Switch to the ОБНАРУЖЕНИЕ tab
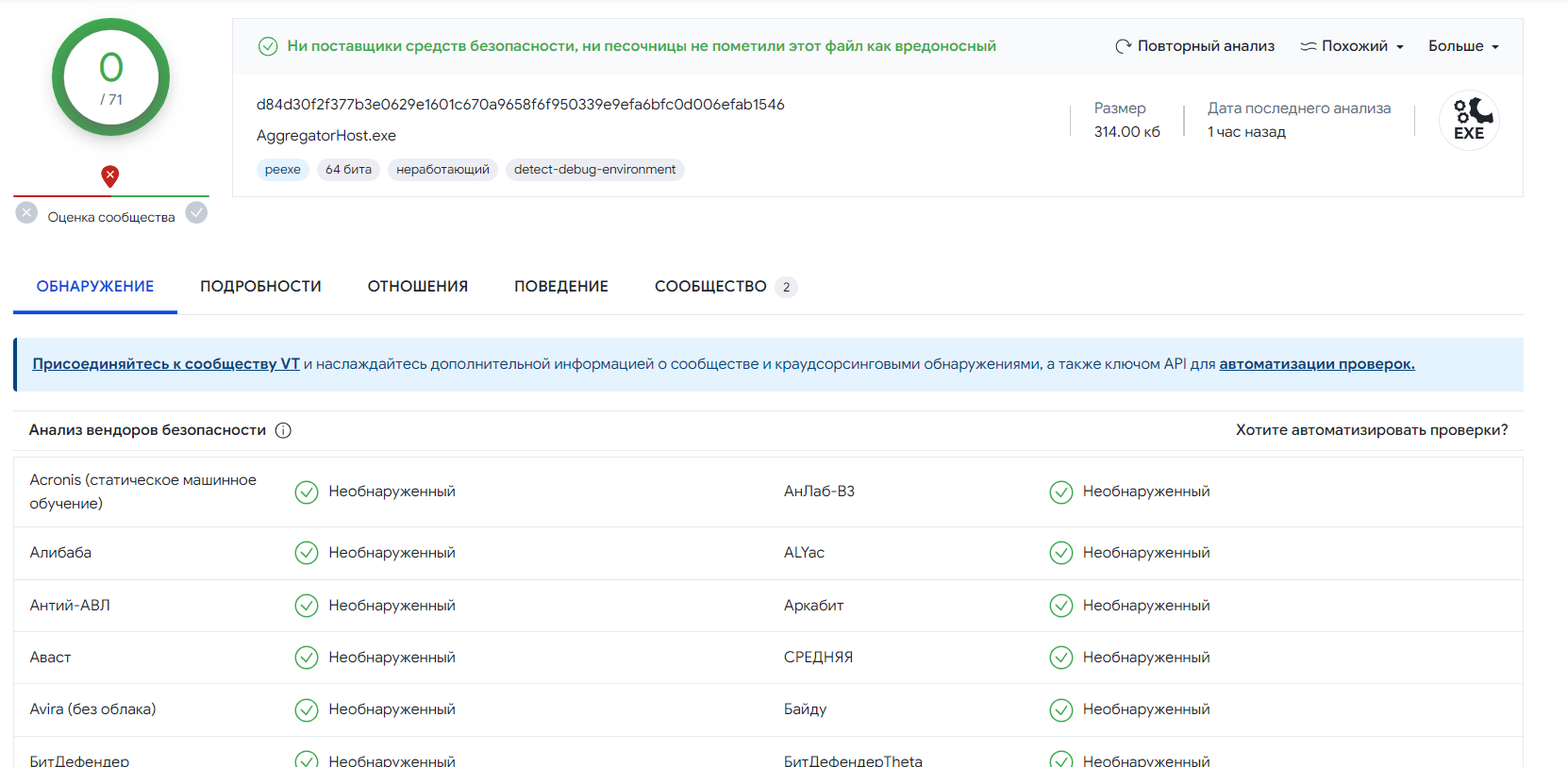1568x767 pixels. point(95,287)
